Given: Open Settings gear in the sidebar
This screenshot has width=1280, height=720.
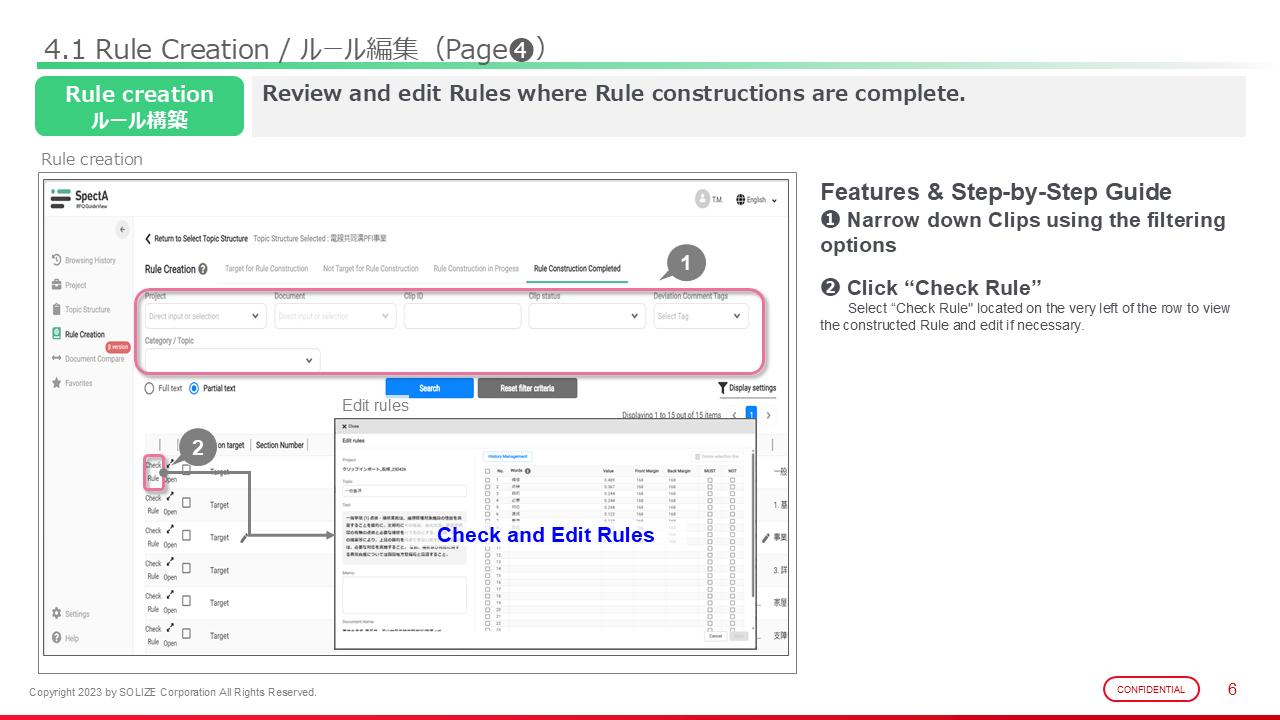Looking at the screenshot, I should point(57,614).
